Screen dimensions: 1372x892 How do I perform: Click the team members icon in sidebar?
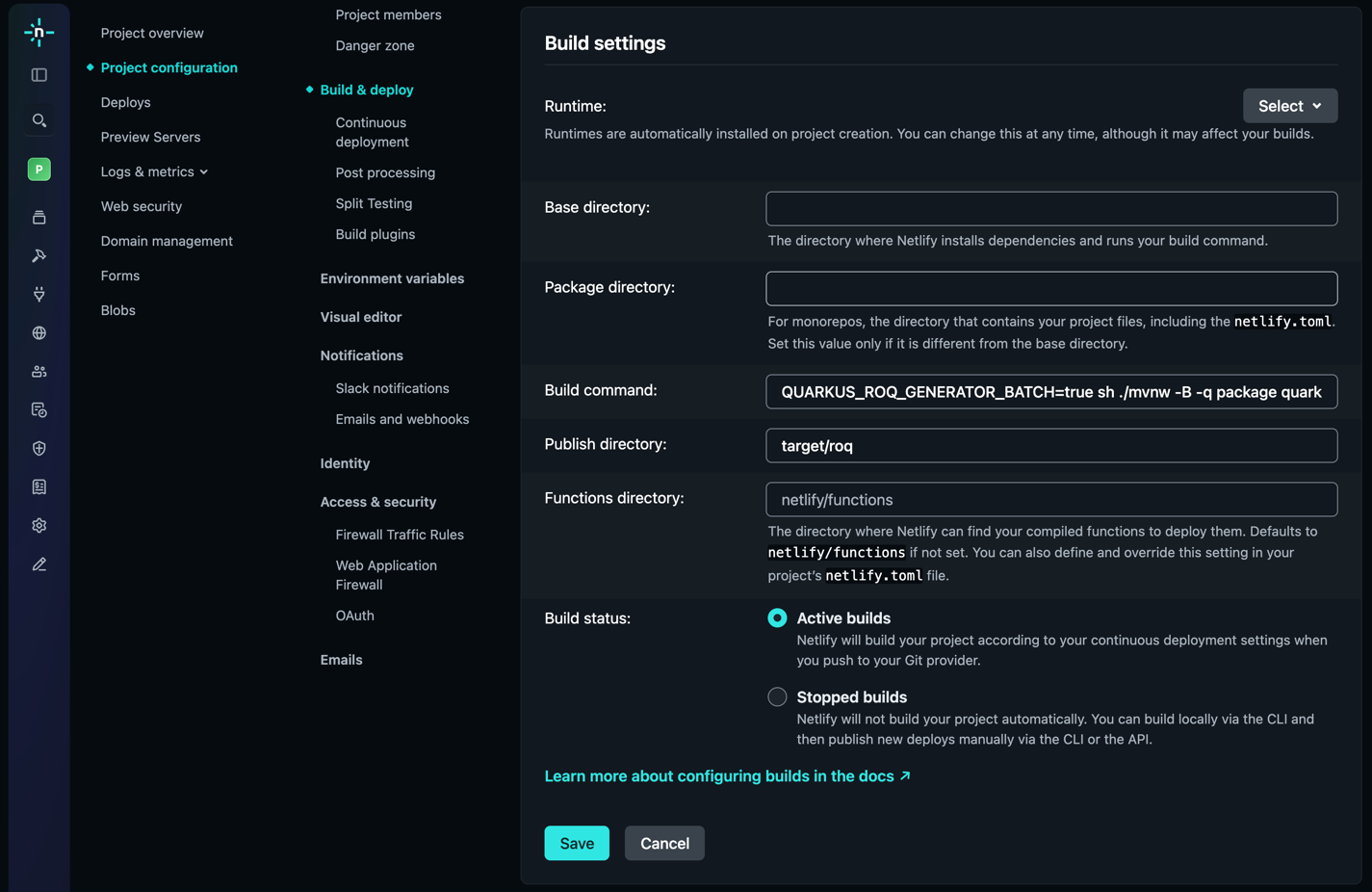(39, 371)
